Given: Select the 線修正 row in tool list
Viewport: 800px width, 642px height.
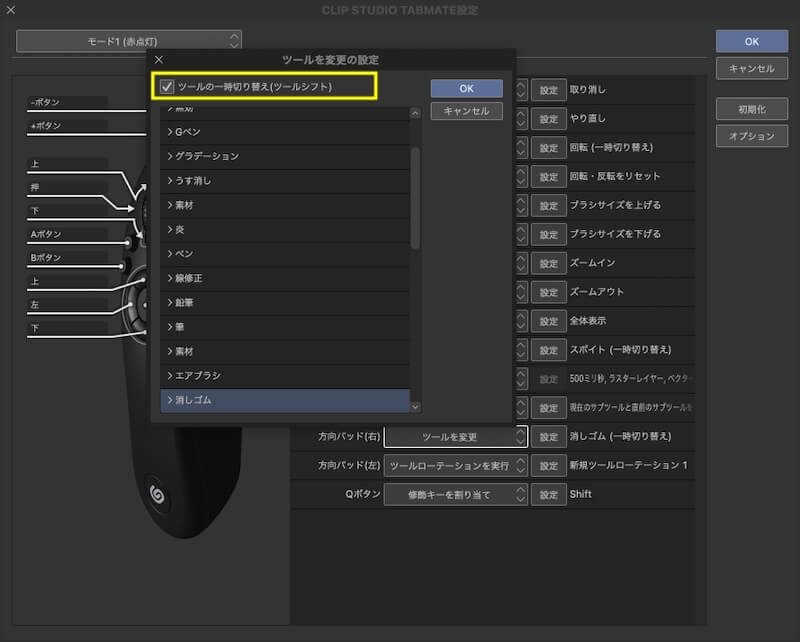Looking at the screenshot, I should 285,278.
